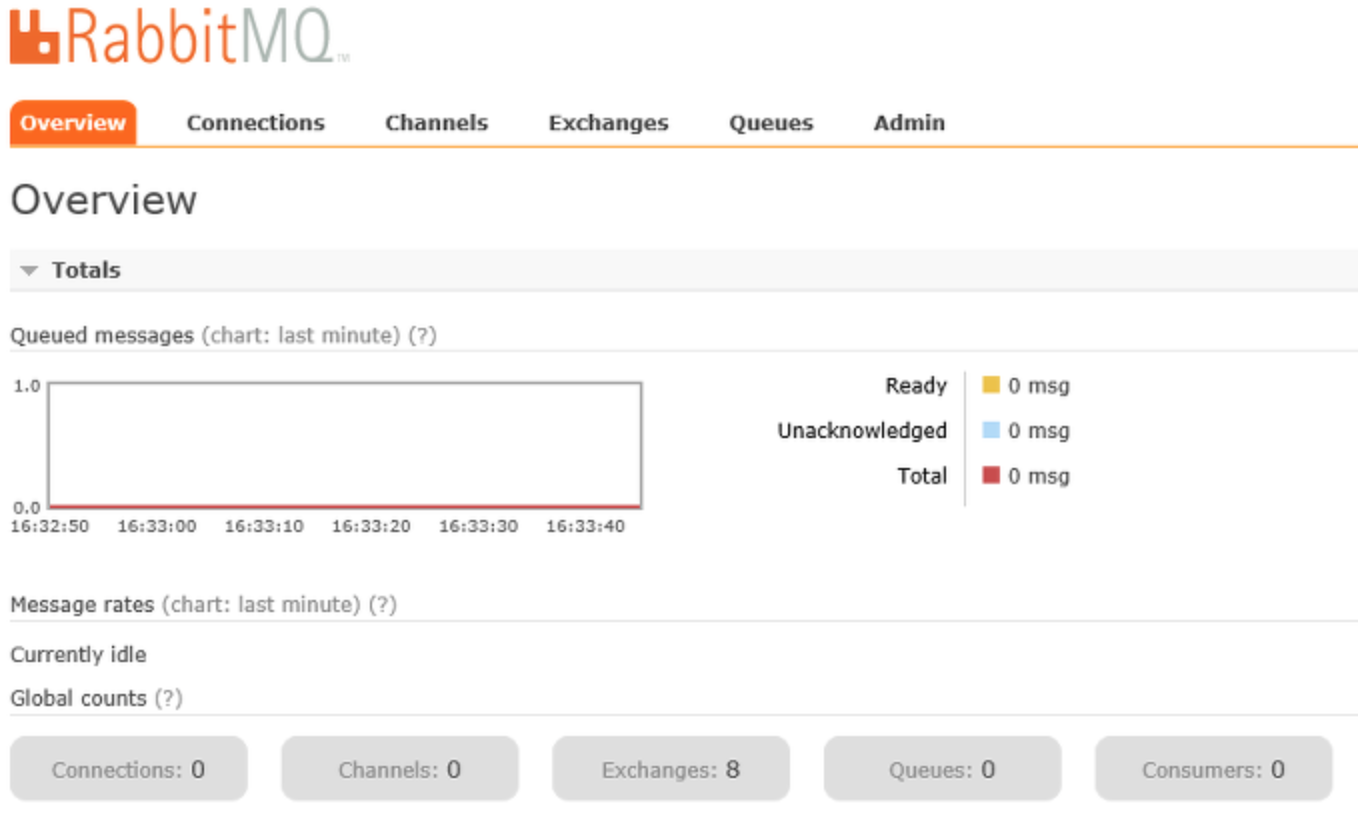This screenshot has width=1372, height=824.
Task: Go to the Channels tab
Action: [x=437, y=123]
